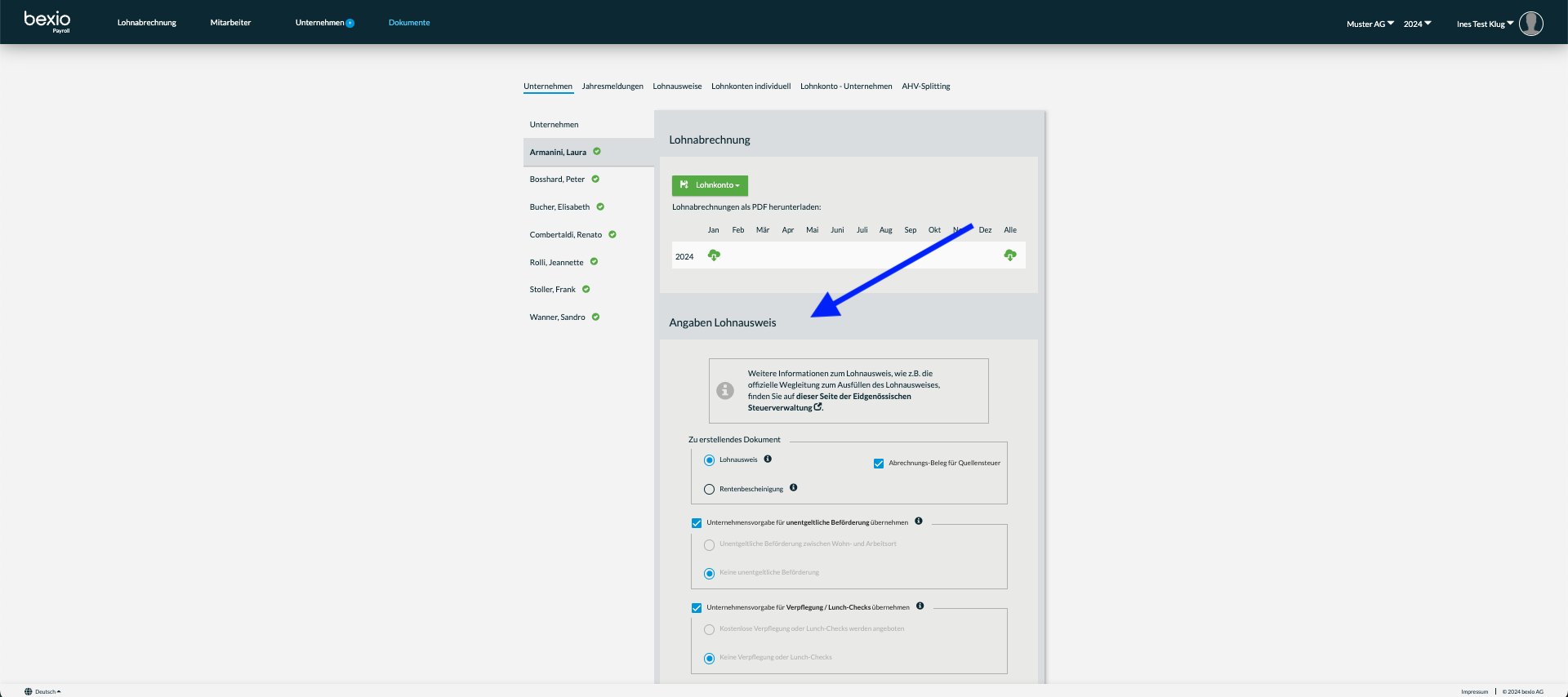Download all 2024 payslips cloud icon
This screenshot has height=697, width=1568.
(x=1010, y=255)
